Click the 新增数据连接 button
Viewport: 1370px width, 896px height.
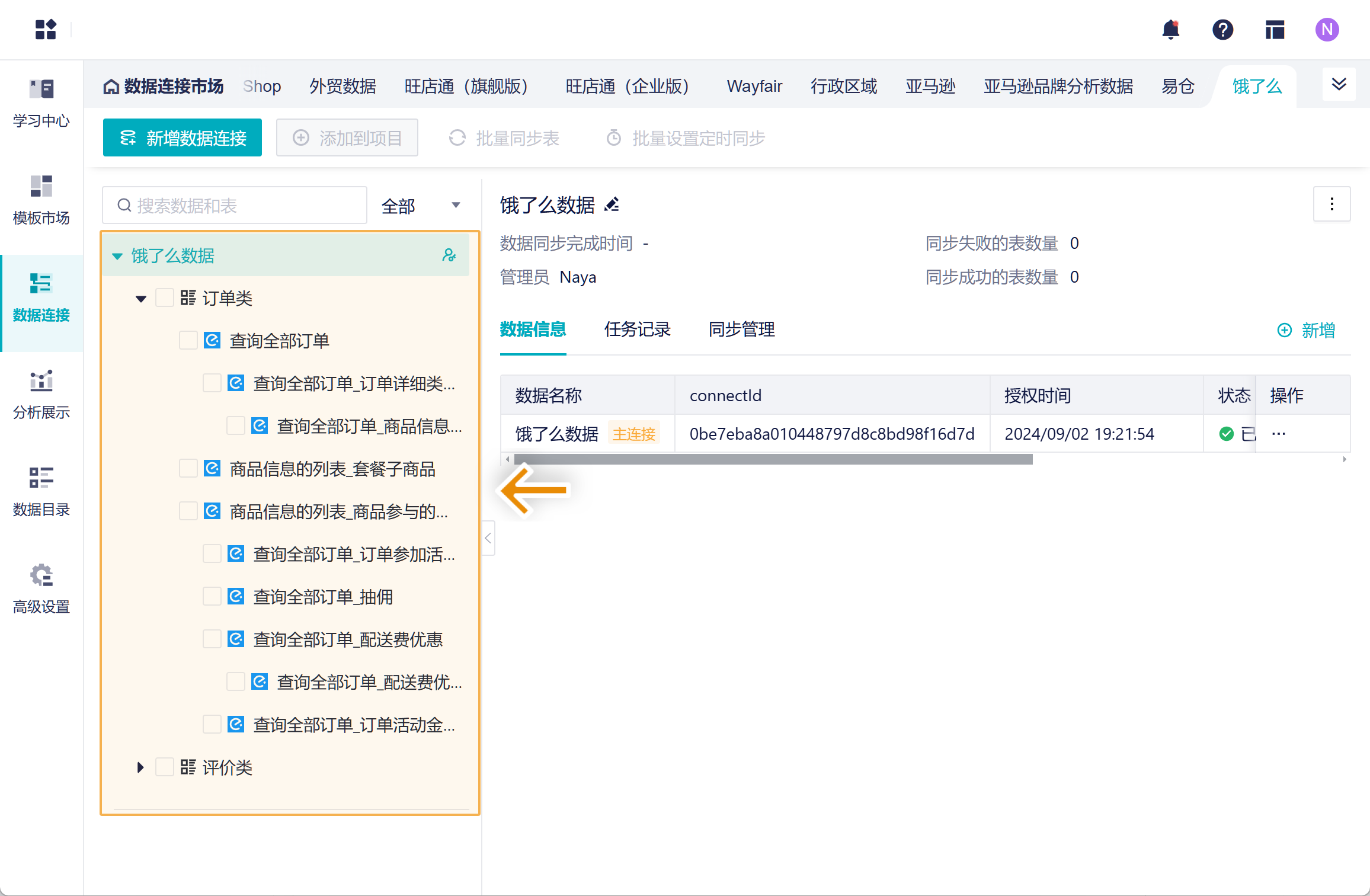coord(183,138)
